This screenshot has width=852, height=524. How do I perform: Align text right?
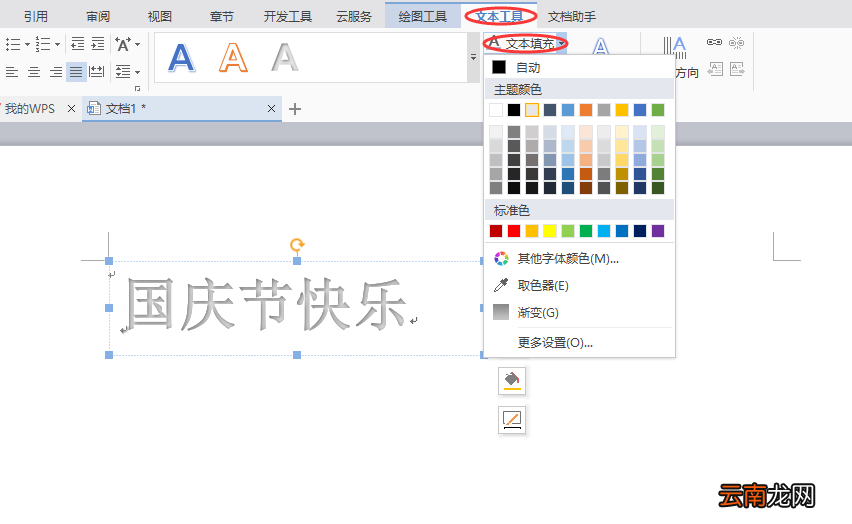point(55,72)
